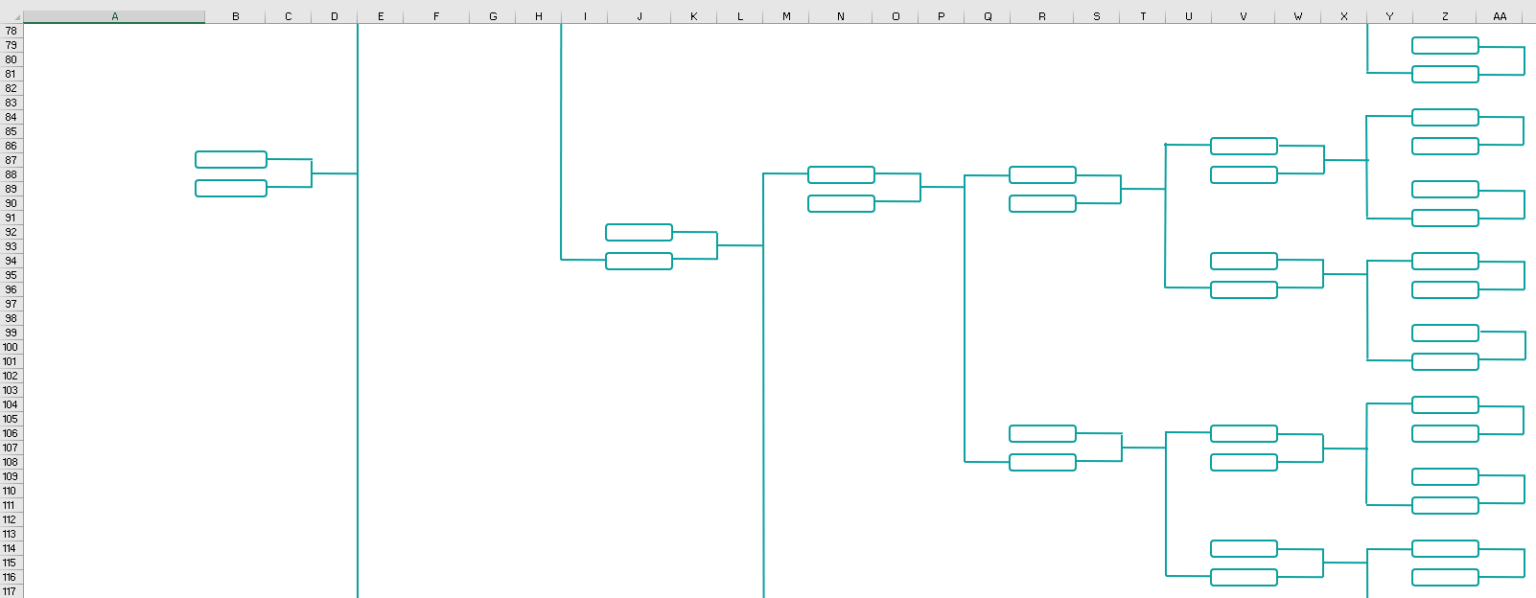Screen dimensions: 1536x598
Task: Select the bracket box in column V row 86
Action: point(1243,146)
